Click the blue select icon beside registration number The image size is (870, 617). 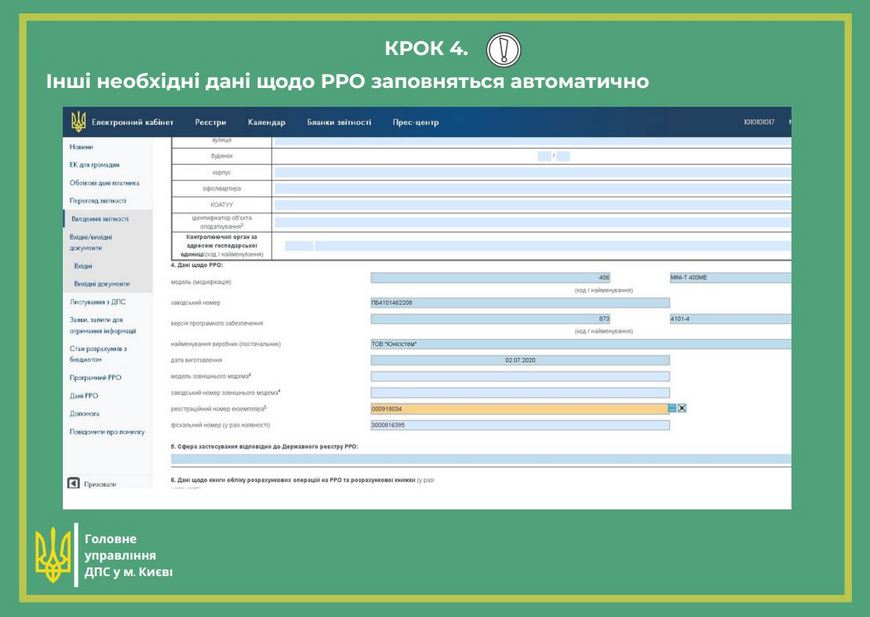pyautogui.click(x=672, y=408)
